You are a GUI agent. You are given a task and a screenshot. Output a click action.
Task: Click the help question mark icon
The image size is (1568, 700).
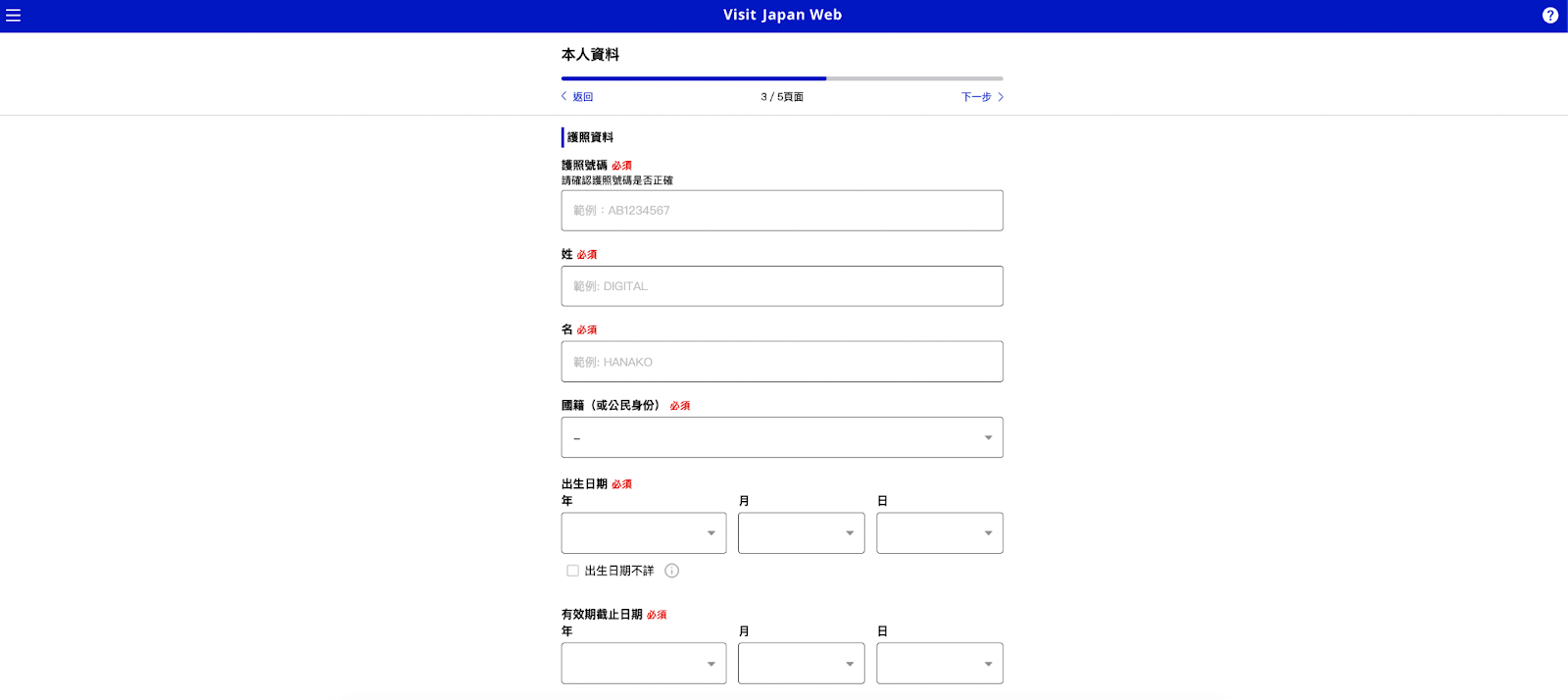coord(1549,16)
